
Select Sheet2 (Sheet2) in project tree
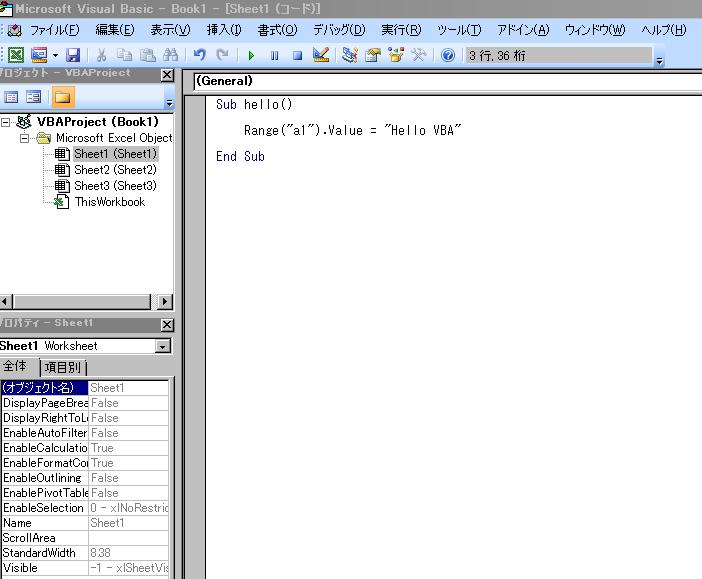pyautogui.click(x=116, y=170)
